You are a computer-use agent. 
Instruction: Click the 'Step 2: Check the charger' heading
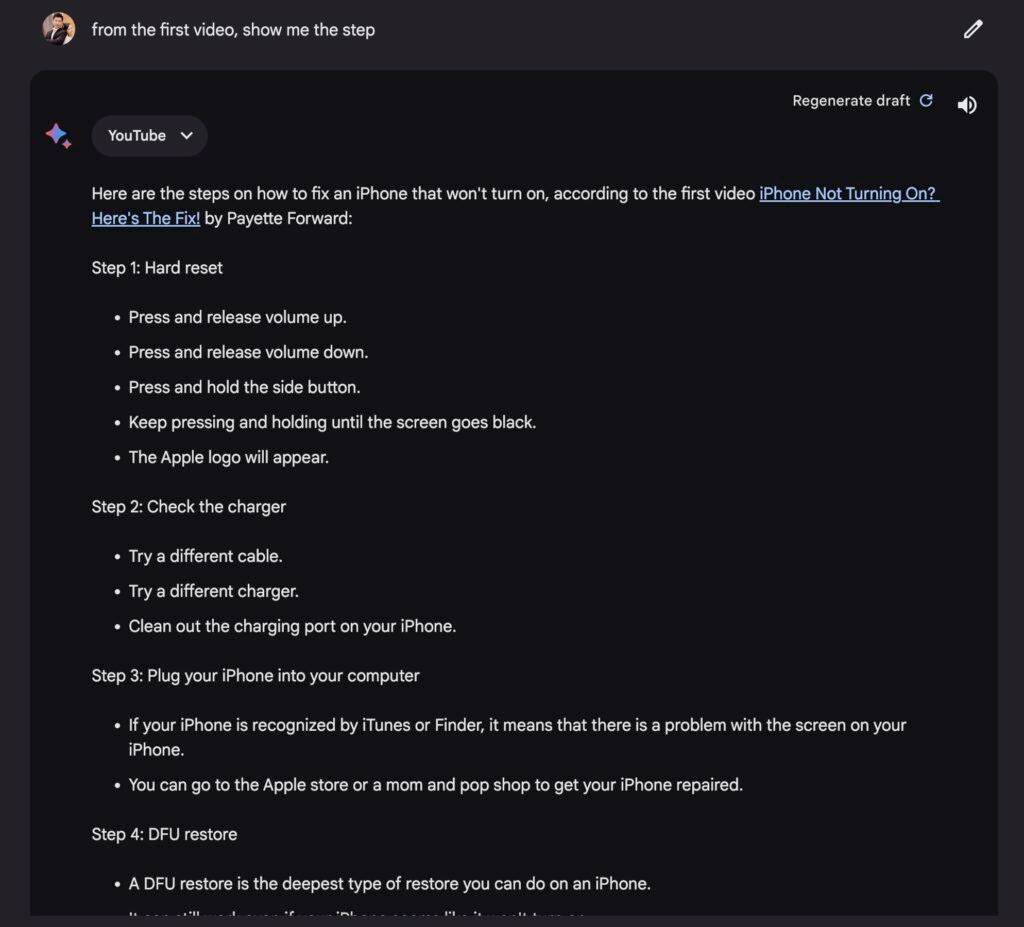pos(189,507)
